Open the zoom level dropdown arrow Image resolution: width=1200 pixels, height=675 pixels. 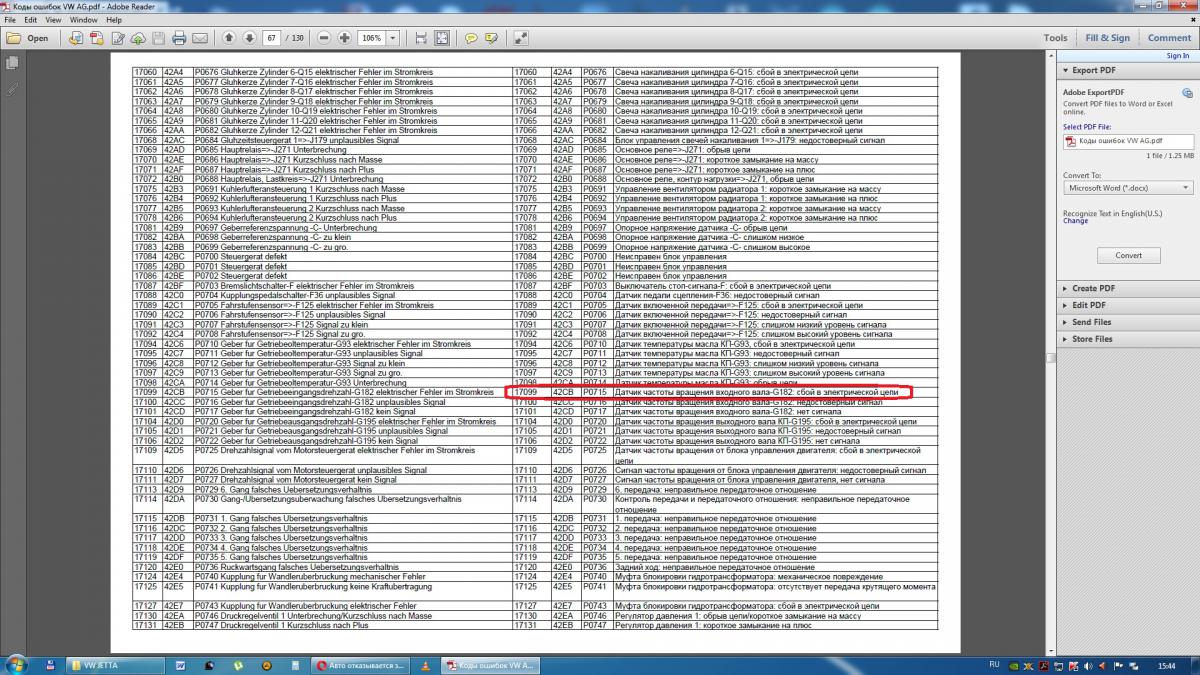pyautogui.click(x=392, y=38)
